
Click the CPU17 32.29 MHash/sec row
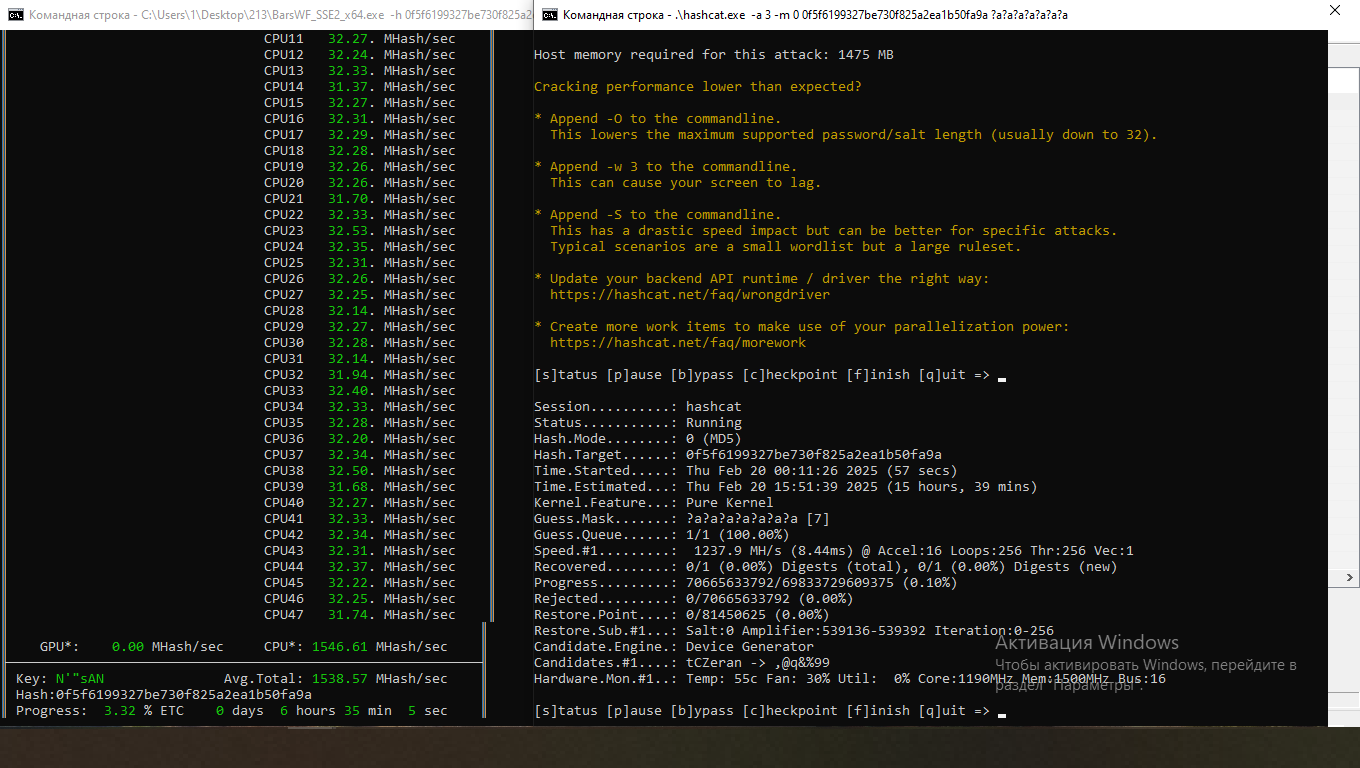click(360, 135)
